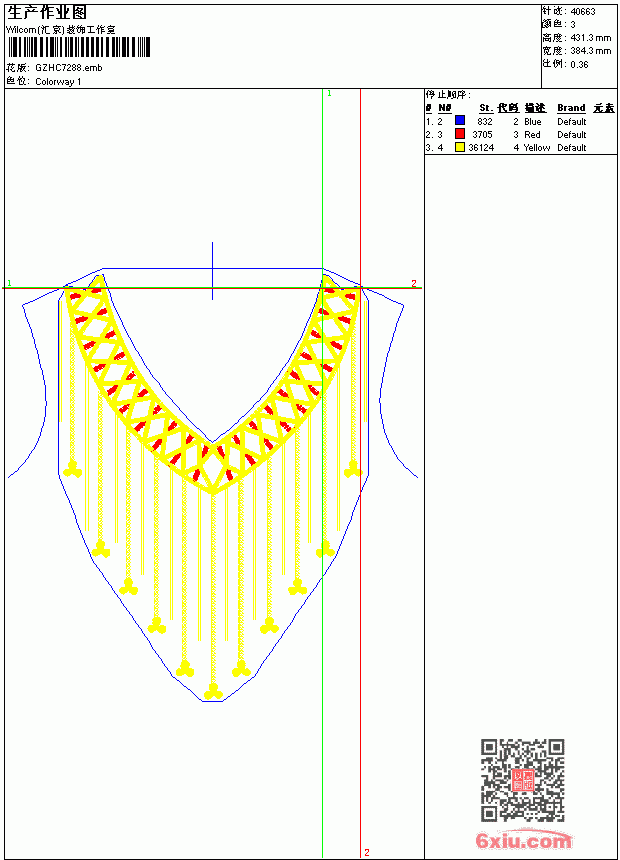
Task: Click the QR code at bottom right
Action: coord(523,780)
